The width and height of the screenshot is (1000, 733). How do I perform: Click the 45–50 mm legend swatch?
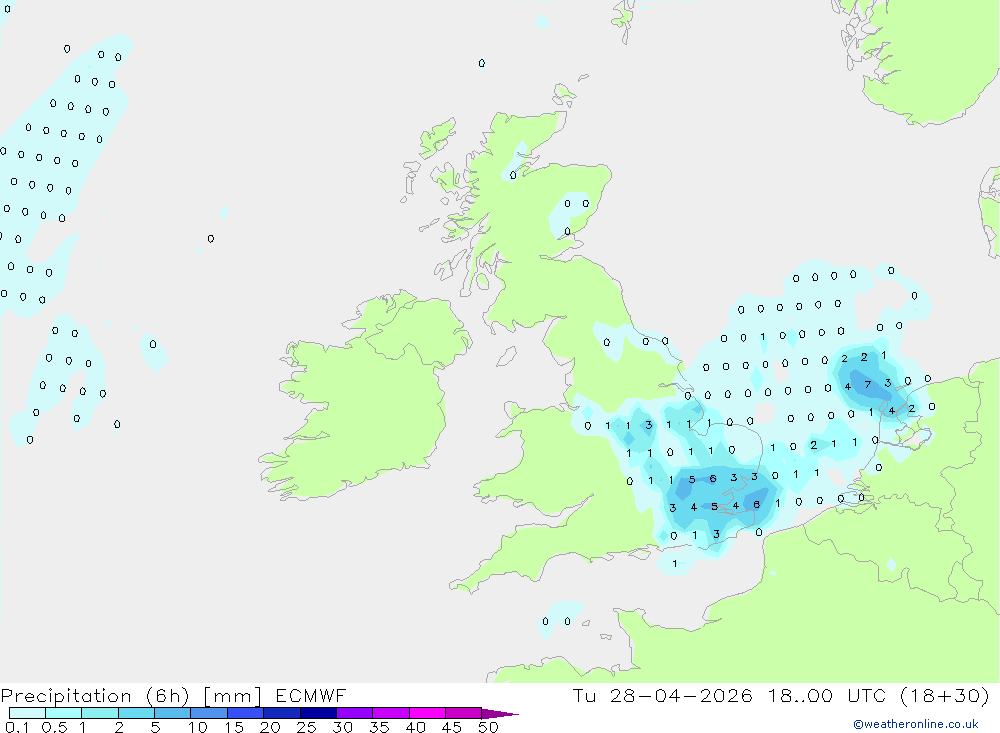coord(464,713)
